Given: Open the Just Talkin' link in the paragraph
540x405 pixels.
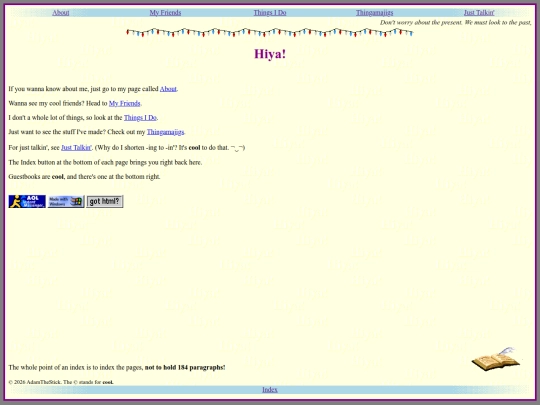Looking at the screenshot, I should [76, 147].
